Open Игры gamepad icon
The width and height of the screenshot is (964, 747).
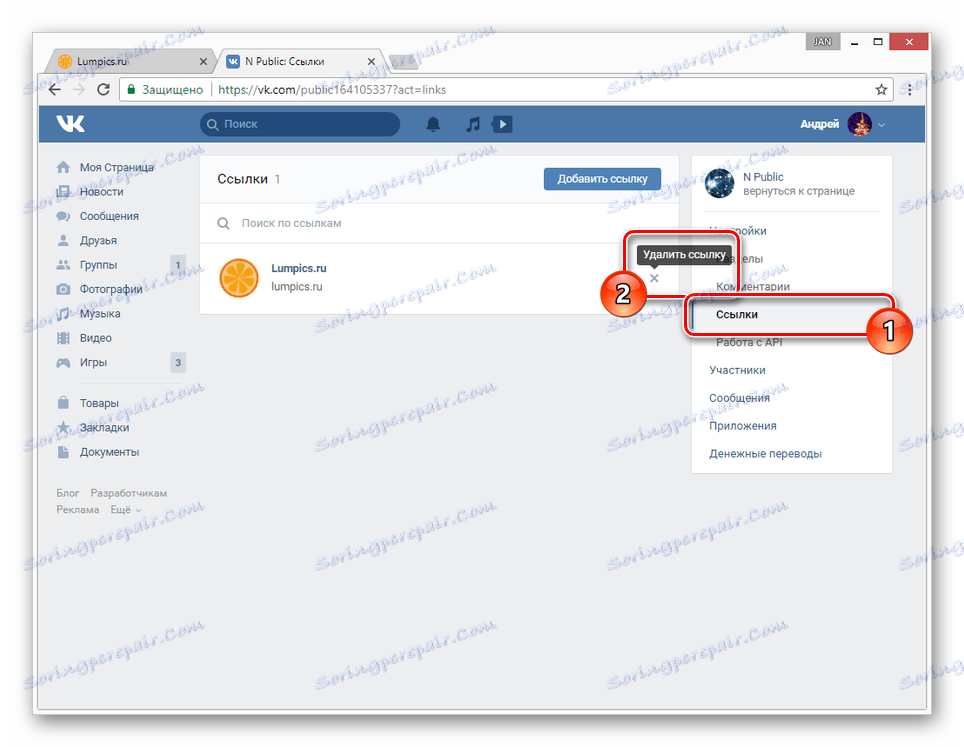(x=63, y=363)
